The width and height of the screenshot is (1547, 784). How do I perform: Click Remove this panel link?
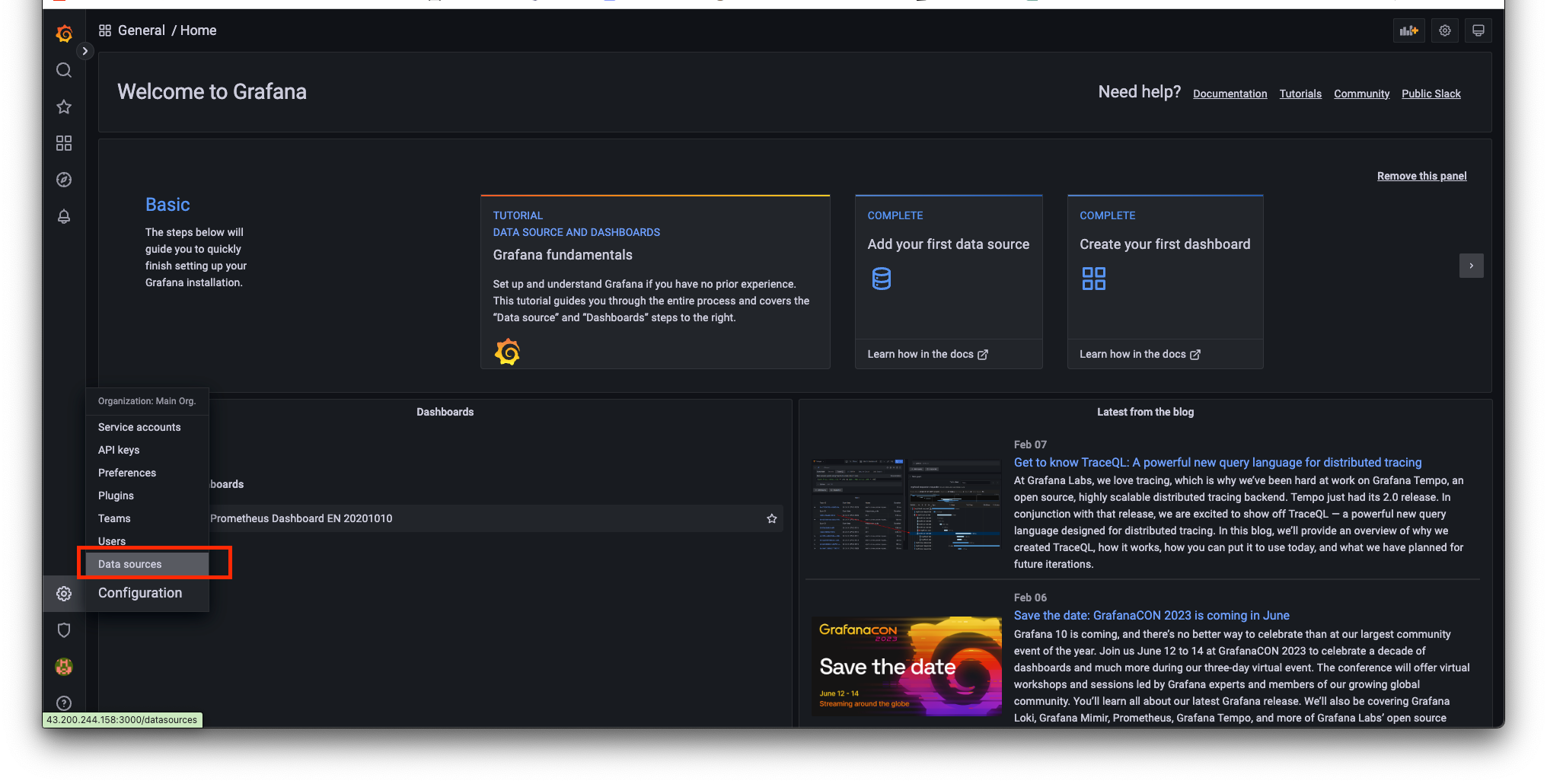click(1421, 176)
